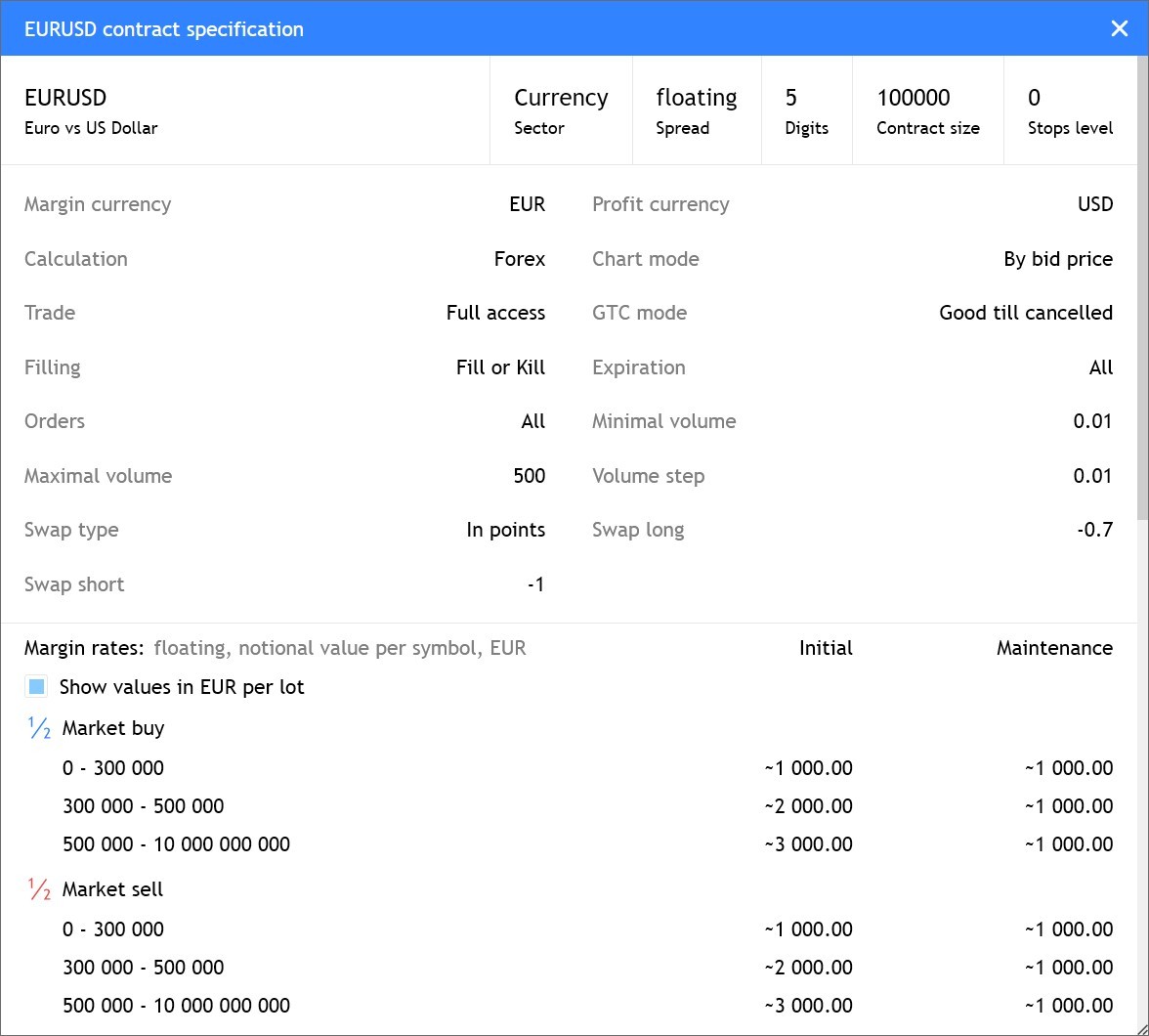Click the red Market sell fraction icon
This screenshot has width=1149, height=1036.
click(39, 889)
